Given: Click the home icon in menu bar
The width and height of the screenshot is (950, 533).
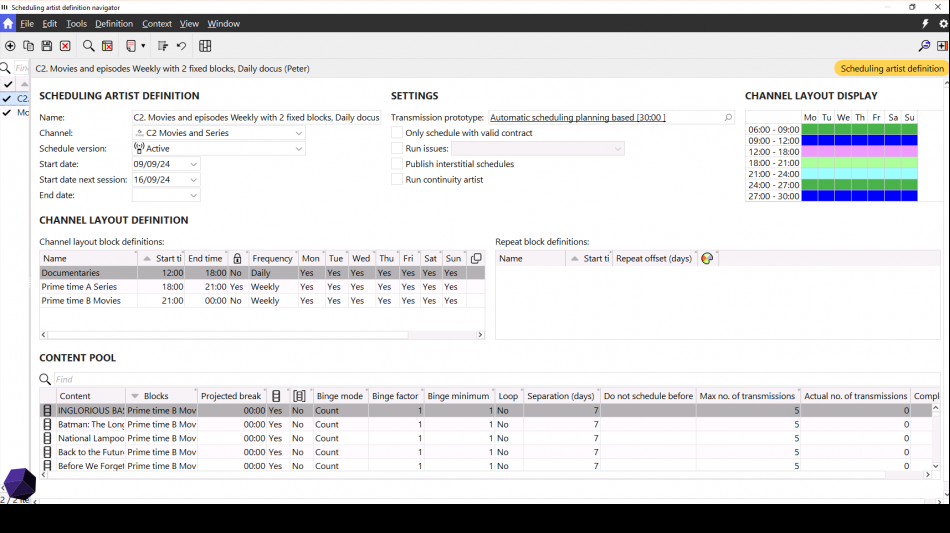Looking at the screenshot, I should 8,23.
